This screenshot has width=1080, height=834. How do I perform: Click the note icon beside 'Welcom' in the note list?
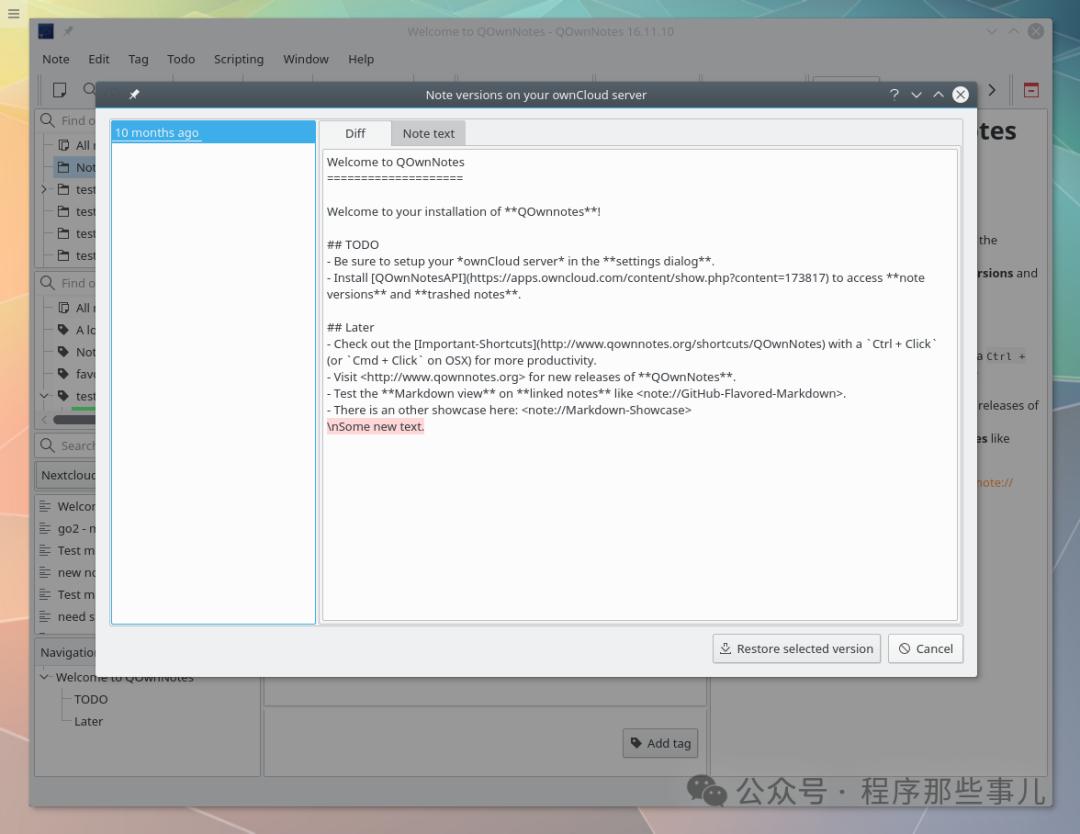pyautogui.click(x=45, y=506)
